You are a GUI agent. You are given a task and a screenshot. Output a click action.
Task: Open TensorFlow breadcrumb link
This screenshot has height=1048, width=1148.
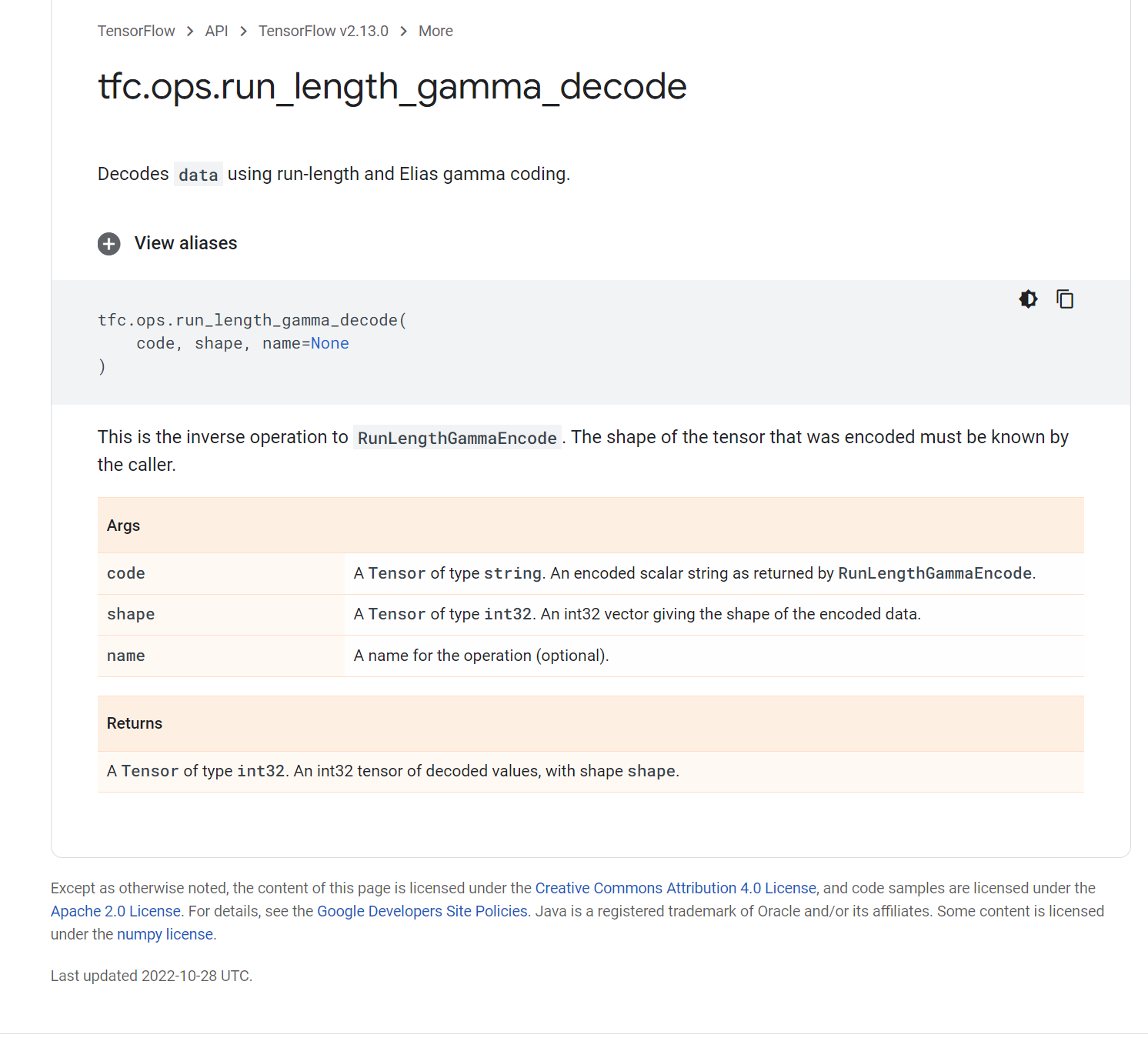[x=136, y=31]
